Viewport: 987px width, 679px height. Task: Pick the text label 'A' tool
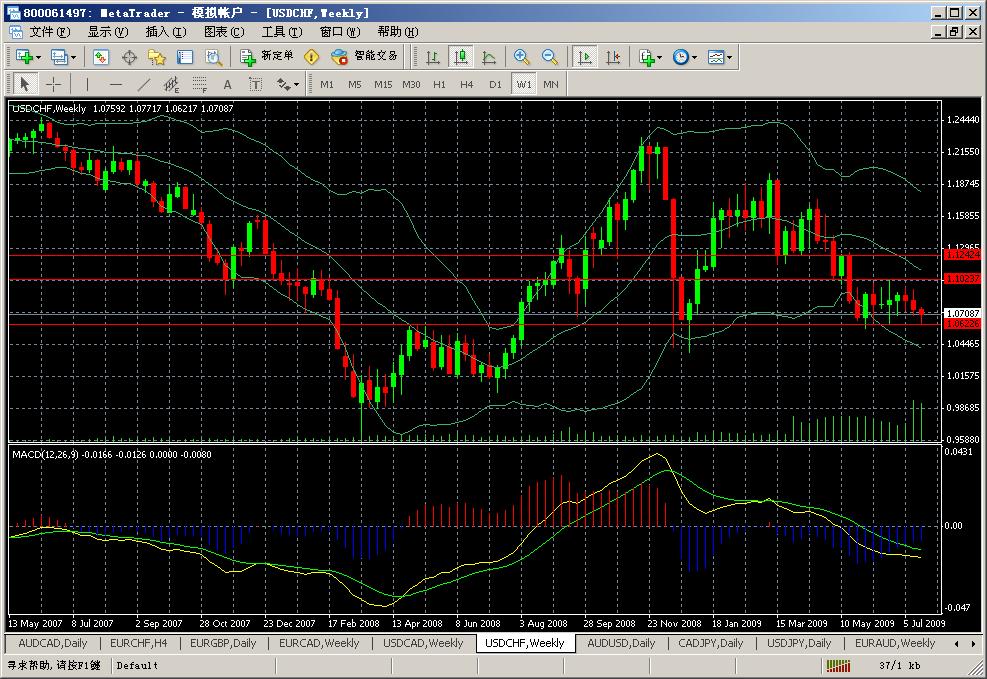click(227, 84)
